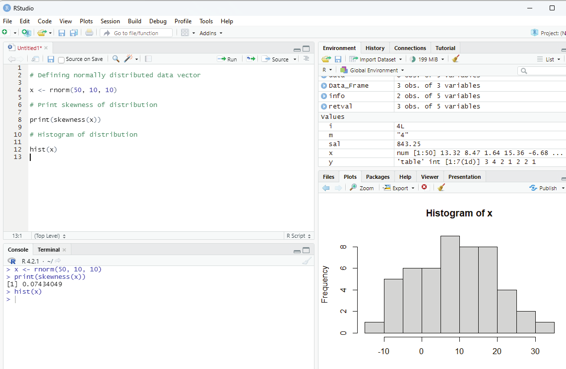Open the List view dropdown
Viewport: 566px width, 369px height.
click(549, 59)
